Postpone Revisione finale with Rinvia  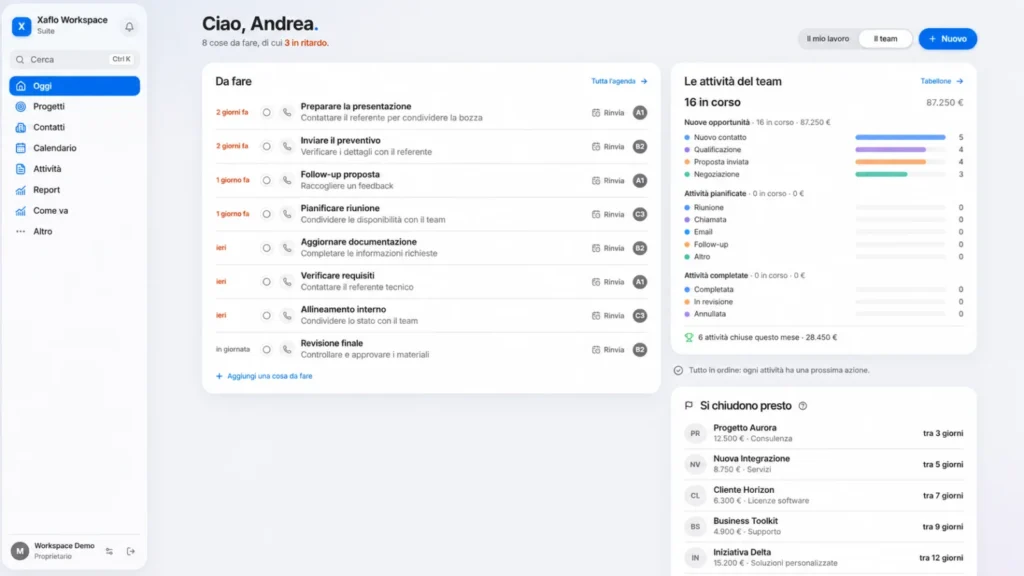(x=608, y=349)
